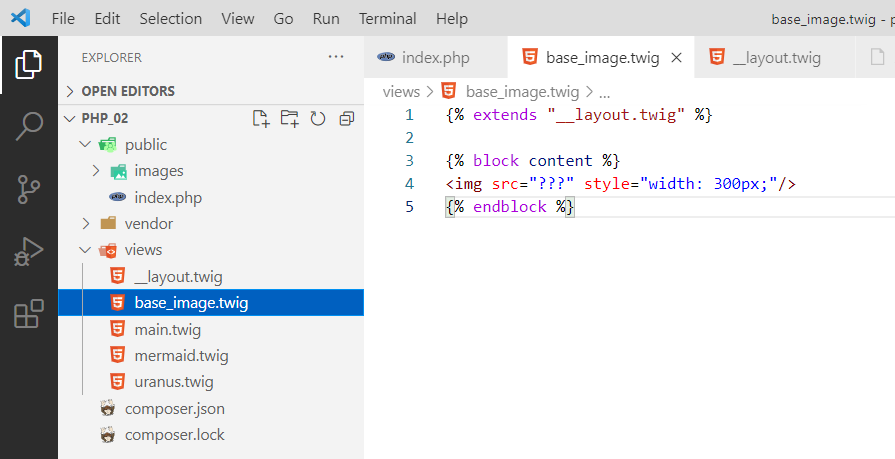Open the Source Control view

29,189
